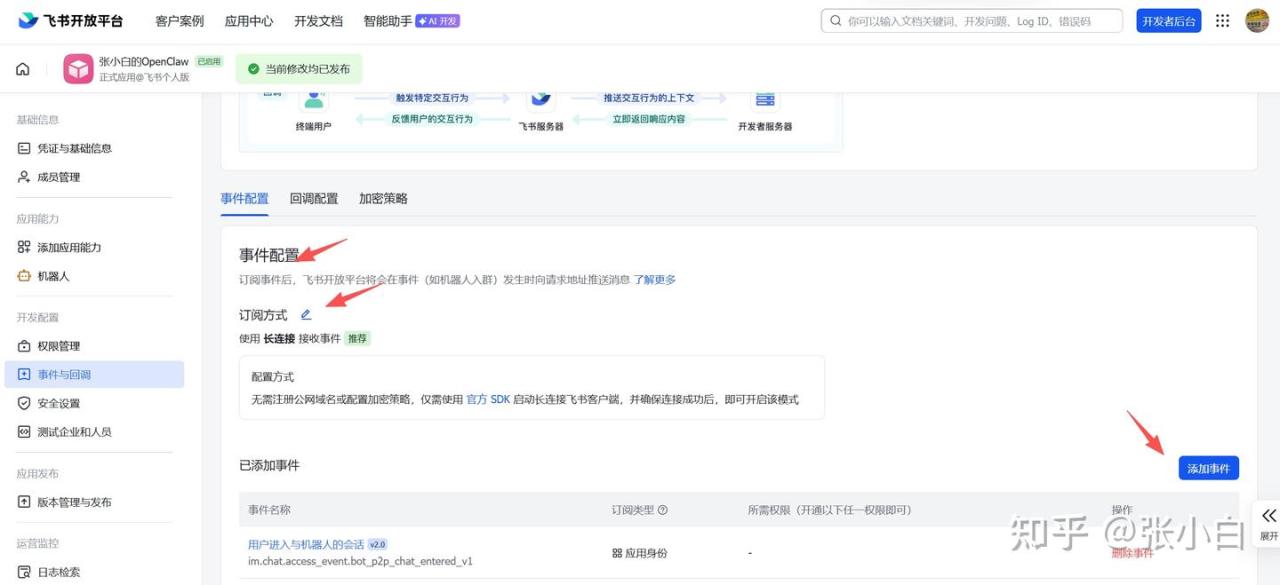The image size is (1280, 585).
Task: Expand the collapsed side panel with 展开
Action: pos(1268,523)
